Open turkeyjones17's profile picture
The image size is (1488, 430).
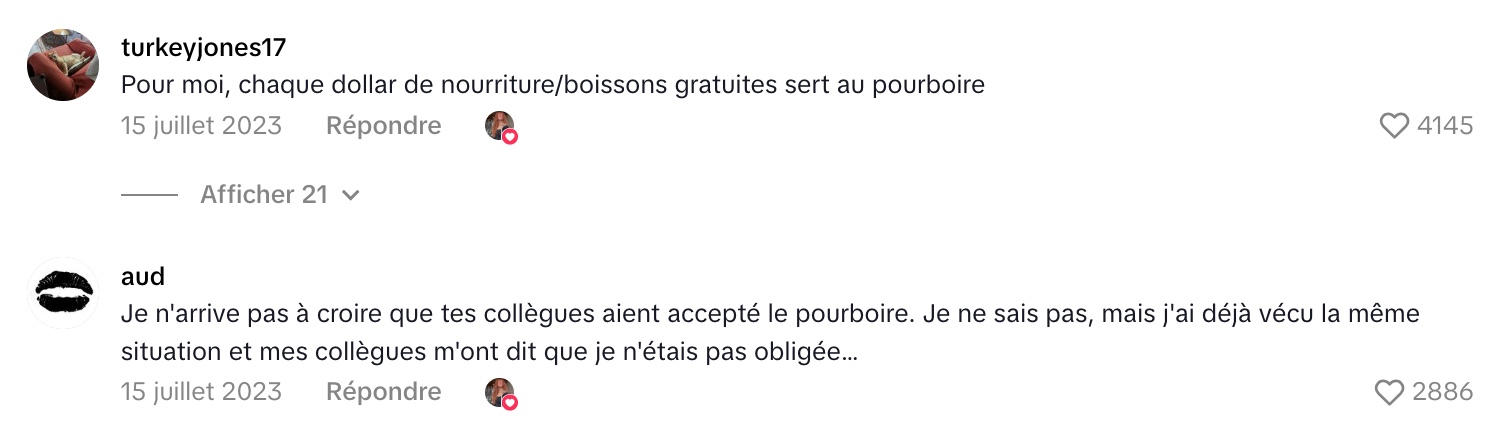coord(62,65)
